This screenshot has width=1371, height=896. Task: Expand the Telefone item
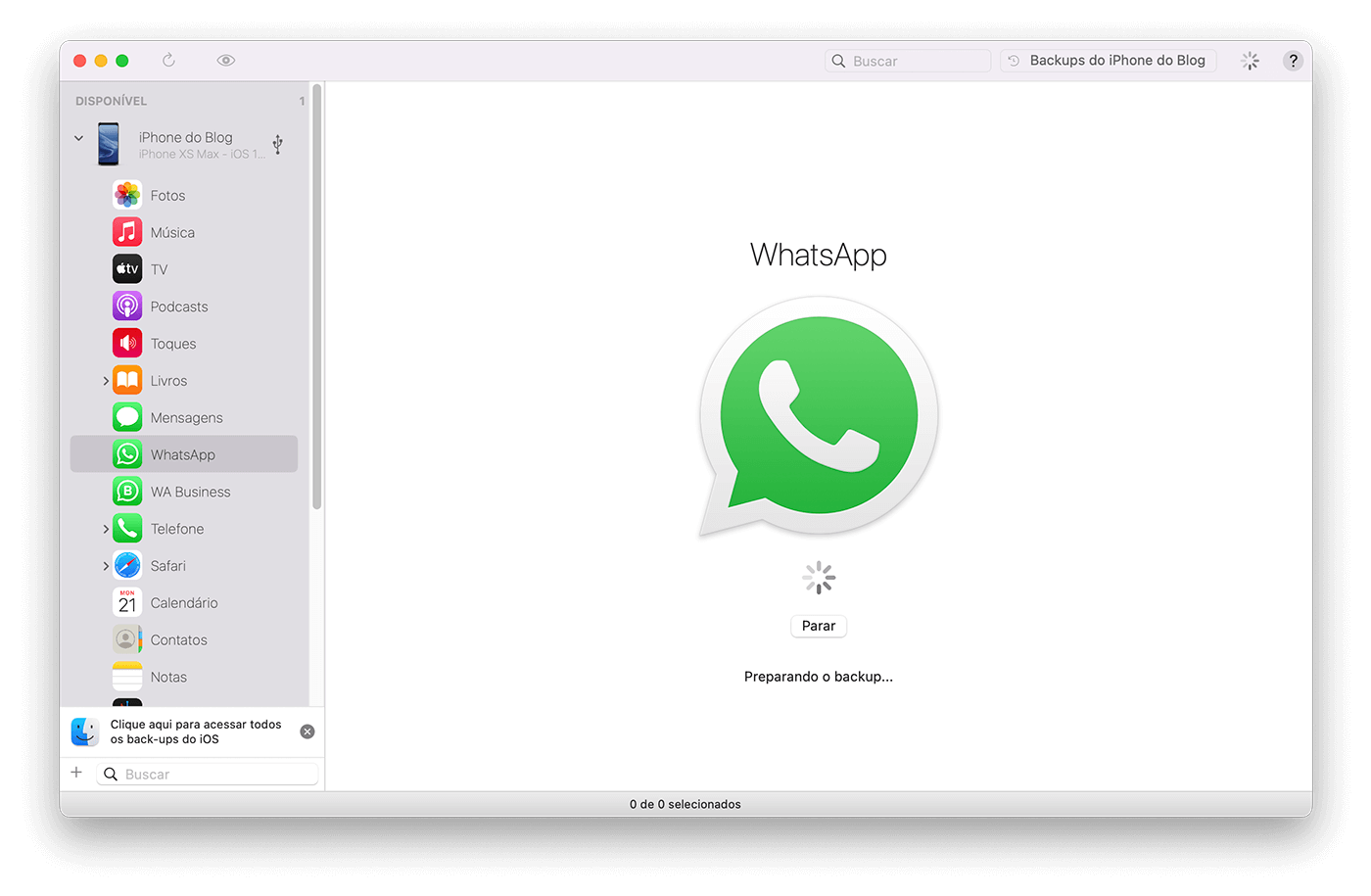tap(106, 529)
